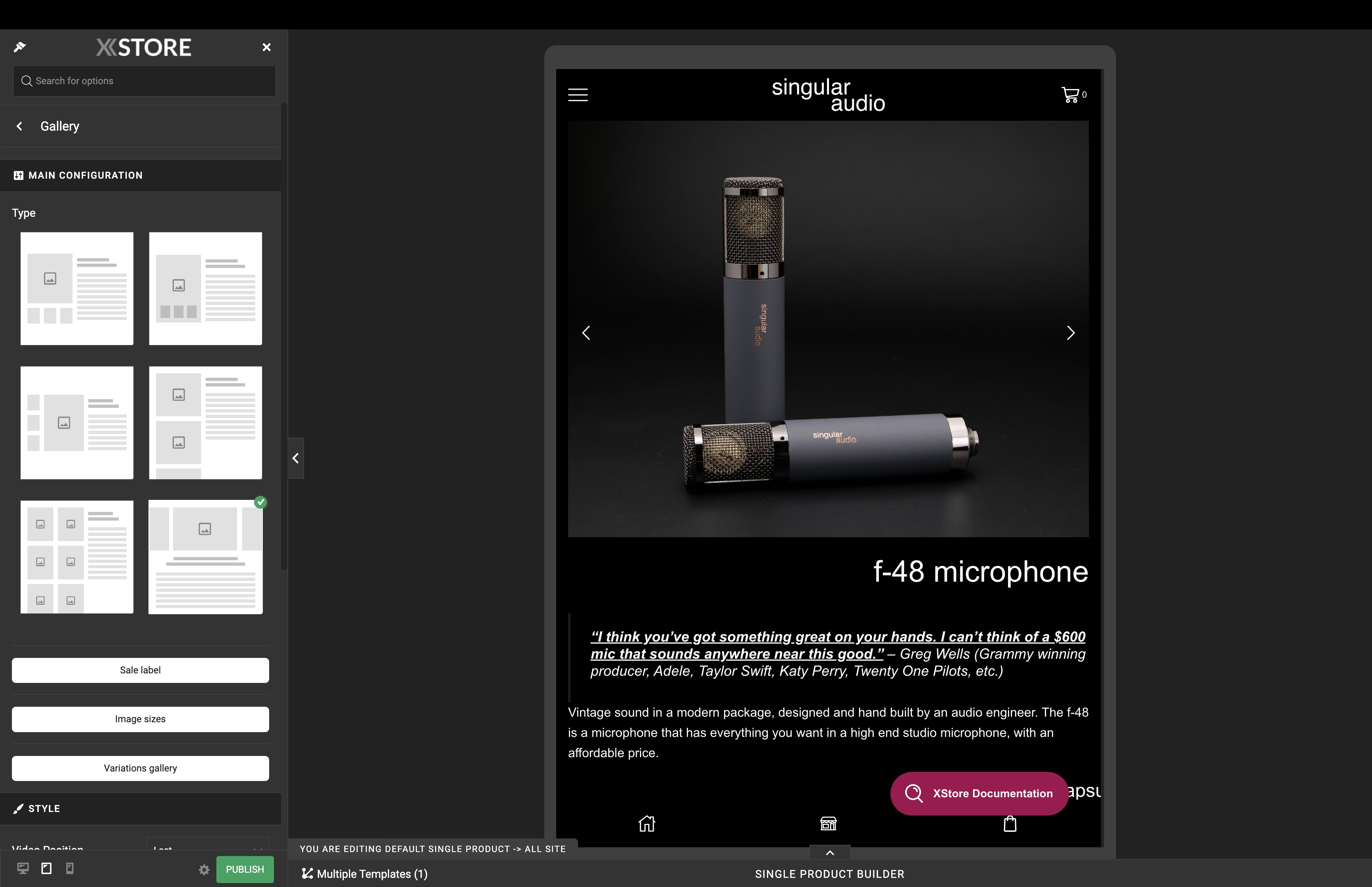The height and width of the screenshot is (887, 1372).
Task: Toggle the second row left gallery layout
Action: [x=77, y=422]
